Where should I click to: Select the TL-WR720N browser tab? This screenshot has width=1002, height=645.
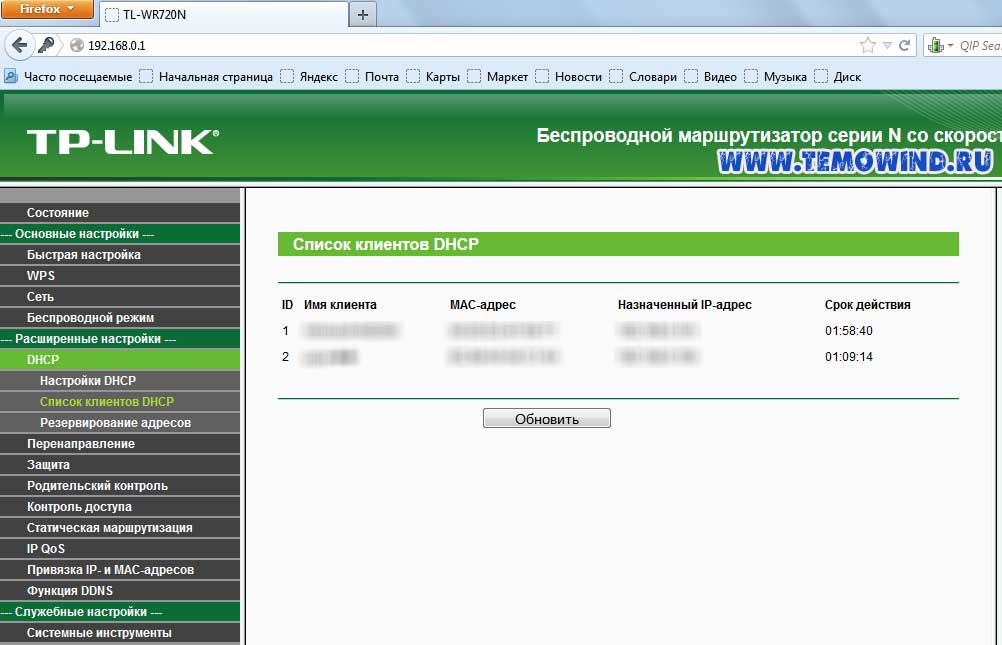[224, 14]
